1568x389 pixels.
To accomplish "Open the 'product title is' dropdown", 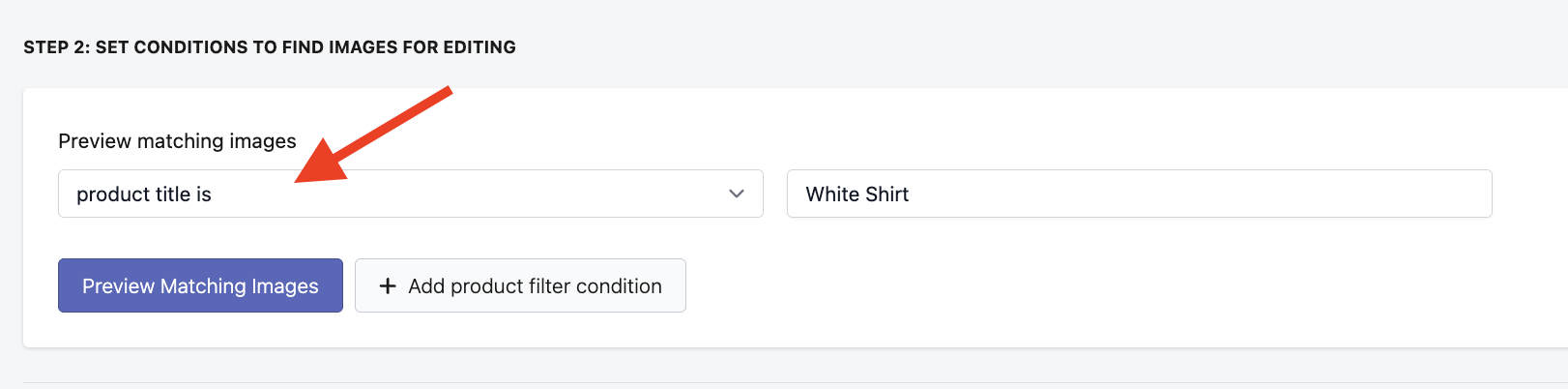I will coord(410,194).
